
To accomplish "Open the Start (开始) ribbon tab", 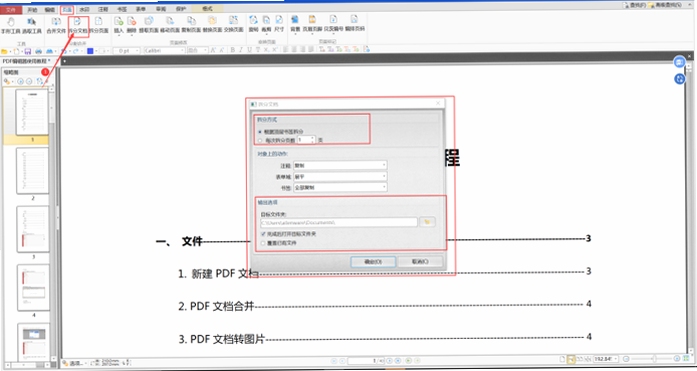I will click(x=32, y=9).
